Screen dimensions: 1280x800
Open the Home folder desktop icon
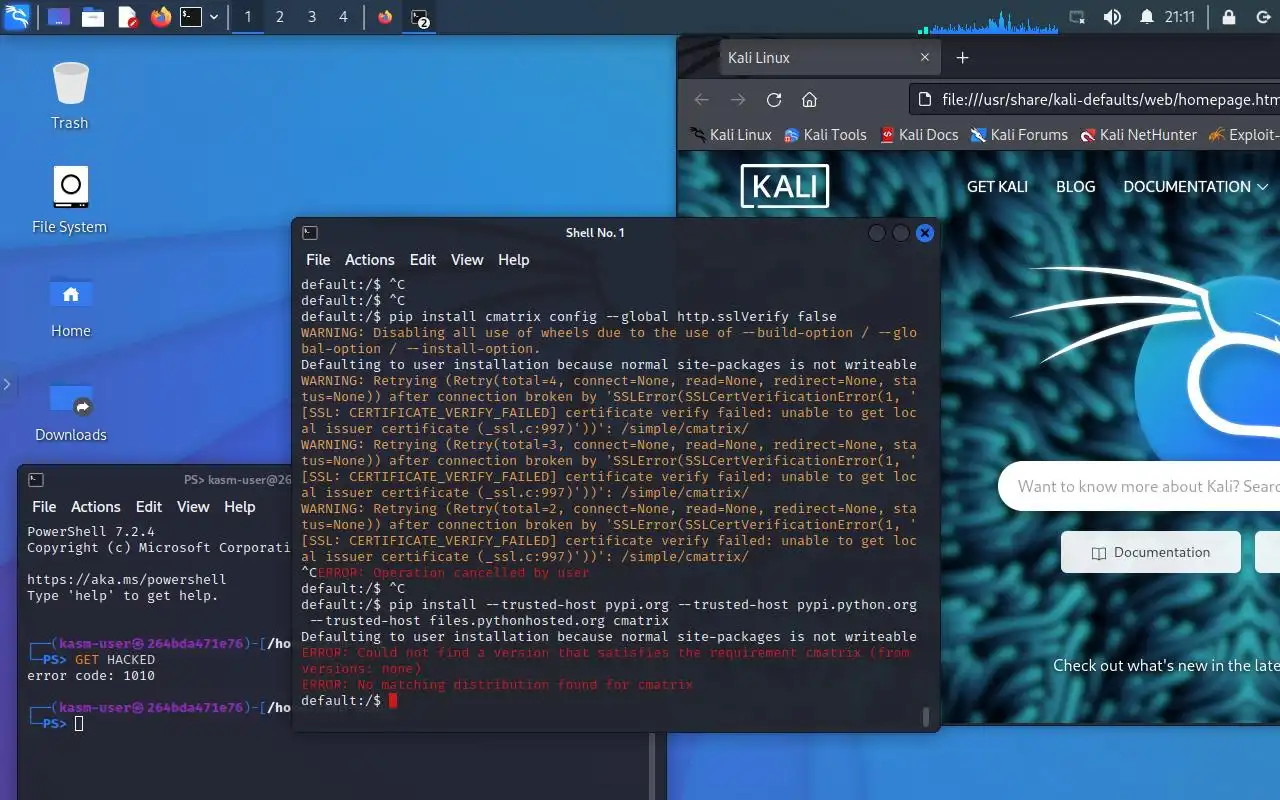point(70,305)
